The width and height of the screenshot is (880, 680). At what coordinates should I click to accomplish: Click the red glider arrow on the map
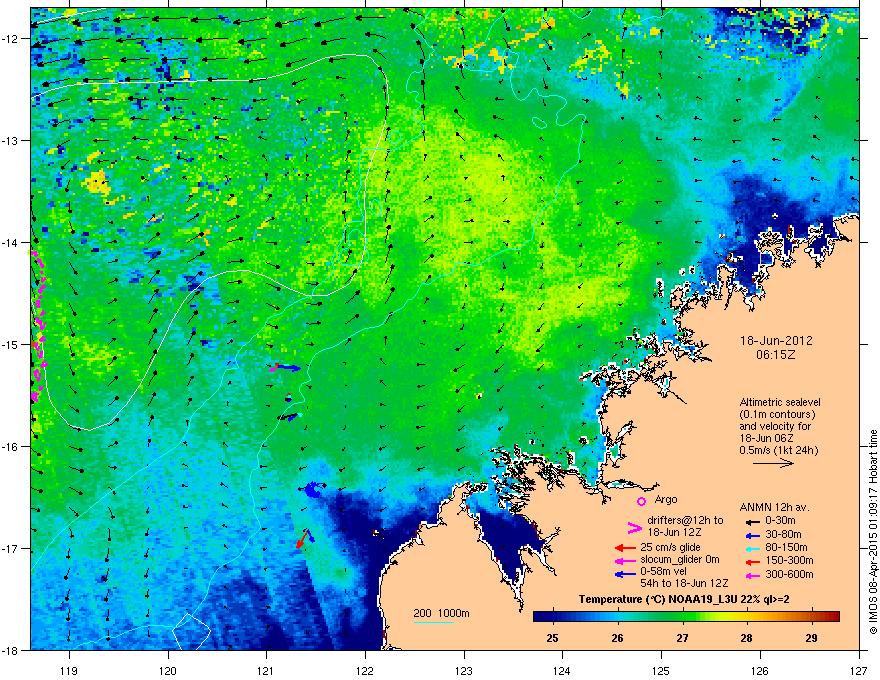click(x=301, y=540)
